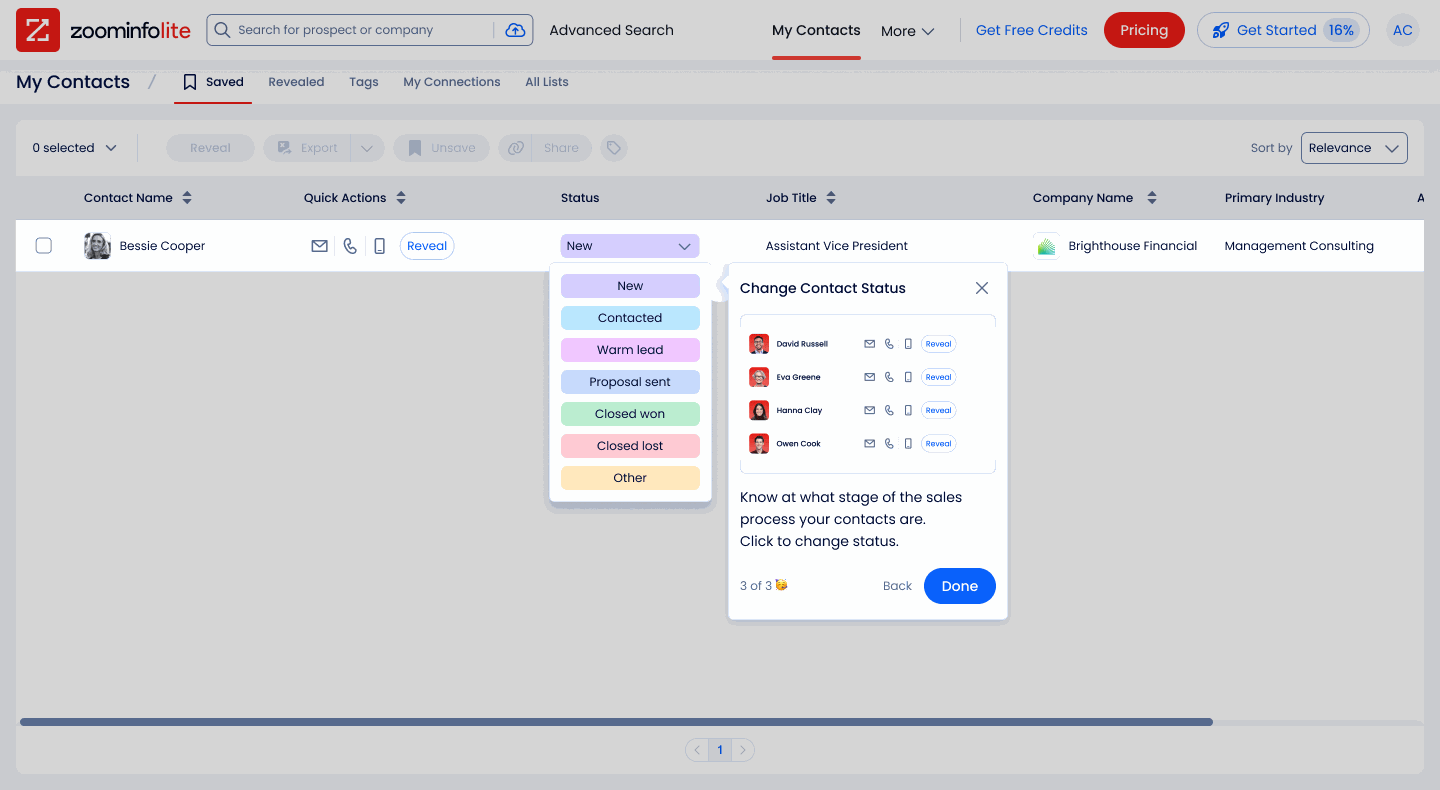1440x790 pixels.
Task: Close the Change Contact Status popup
Action: point(982,288)
